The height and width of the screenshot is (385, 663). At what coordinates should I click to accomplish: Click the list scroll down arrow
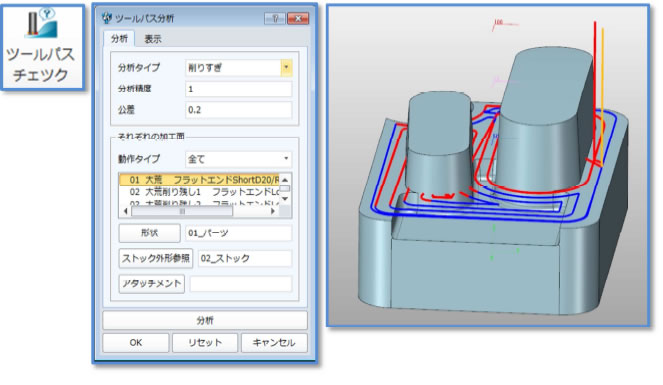tap(285, 199)
